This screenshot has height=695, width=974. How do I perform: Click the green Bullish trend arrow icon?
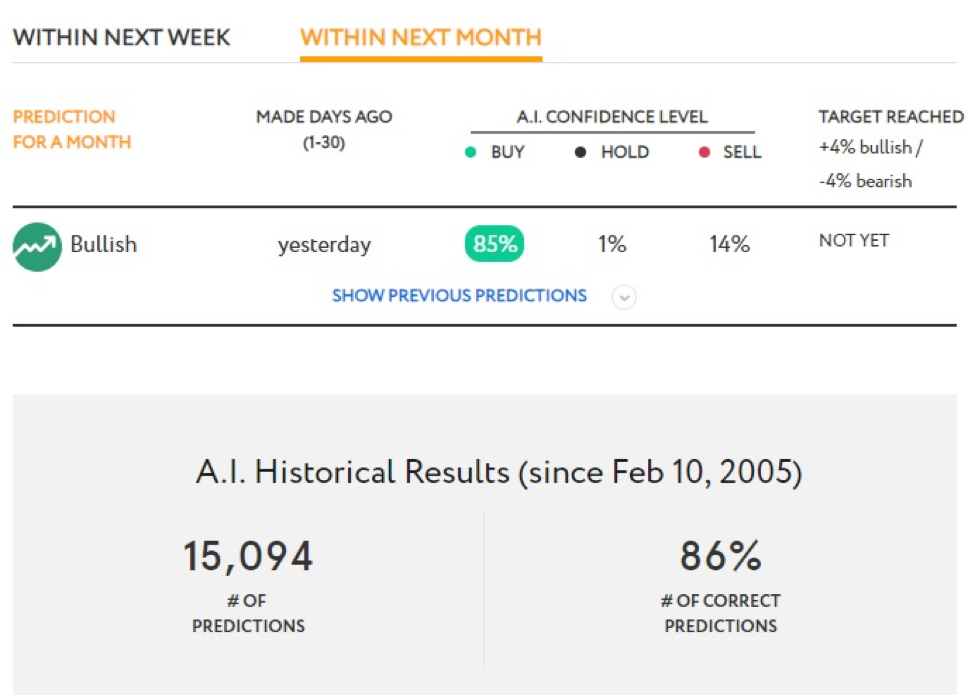(x=37, y=247)
